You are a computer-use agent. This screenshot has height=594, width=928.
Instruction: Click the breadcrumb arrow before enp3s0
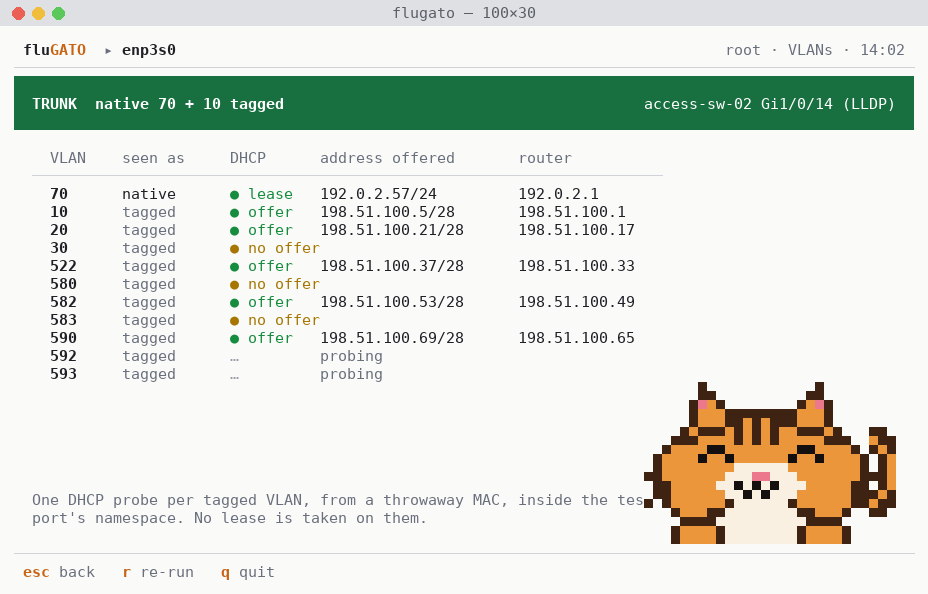[x=108, y=51]
